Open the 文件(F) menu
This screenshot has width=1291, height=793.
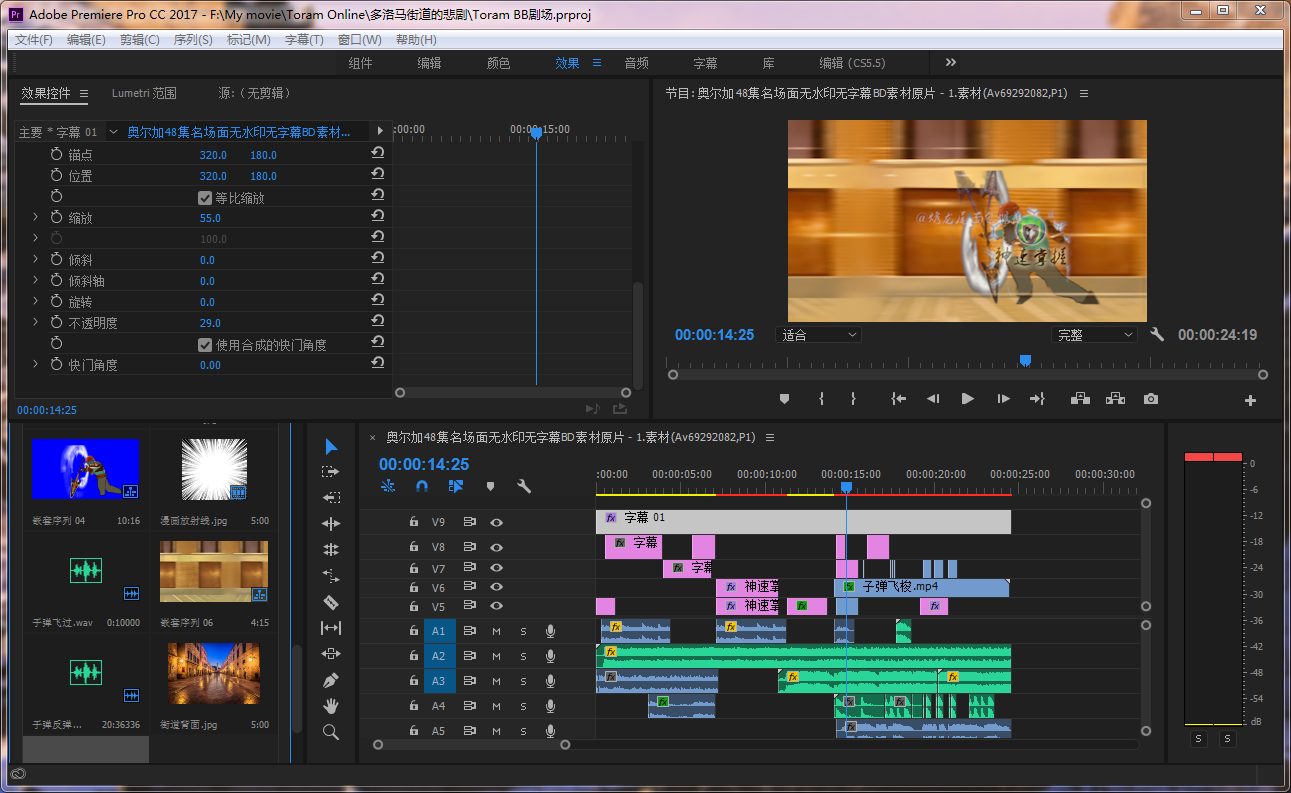(33, 39)
